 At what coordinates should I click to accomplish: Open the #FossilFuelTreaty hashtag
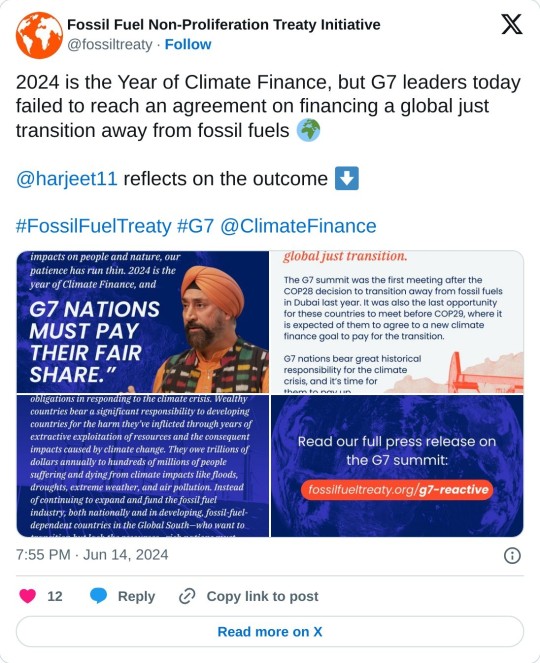pyautogui.click(x=93, y=226)
